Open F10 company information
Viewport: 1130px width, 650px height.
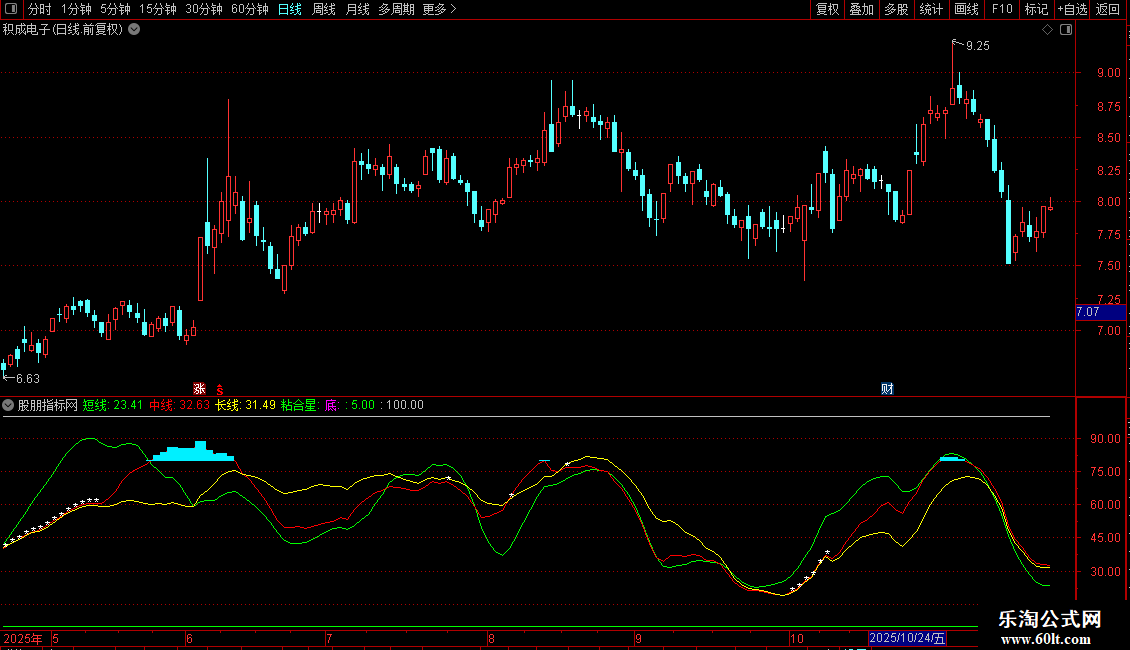click(x=1002, y=9)
